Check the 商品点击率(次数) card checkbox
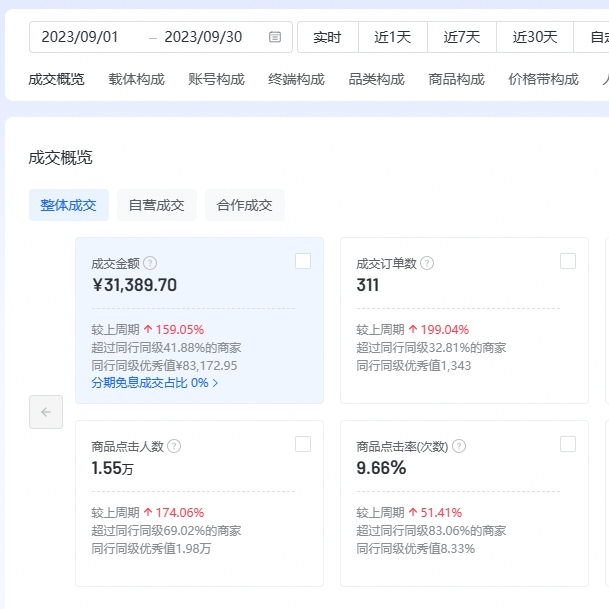 click(x=568, y=444)
